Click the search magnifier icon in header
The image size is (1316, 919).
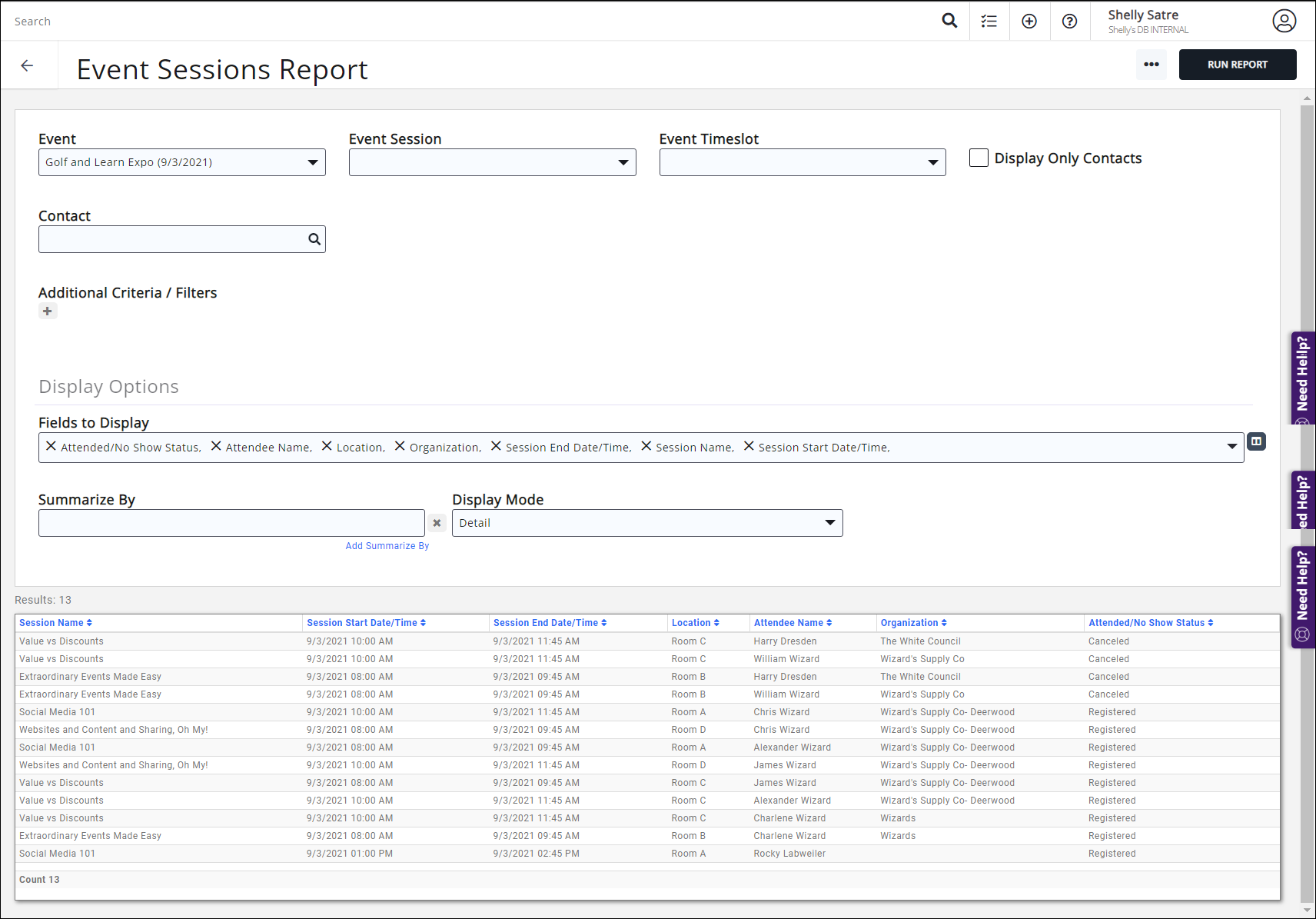[949, 21]
